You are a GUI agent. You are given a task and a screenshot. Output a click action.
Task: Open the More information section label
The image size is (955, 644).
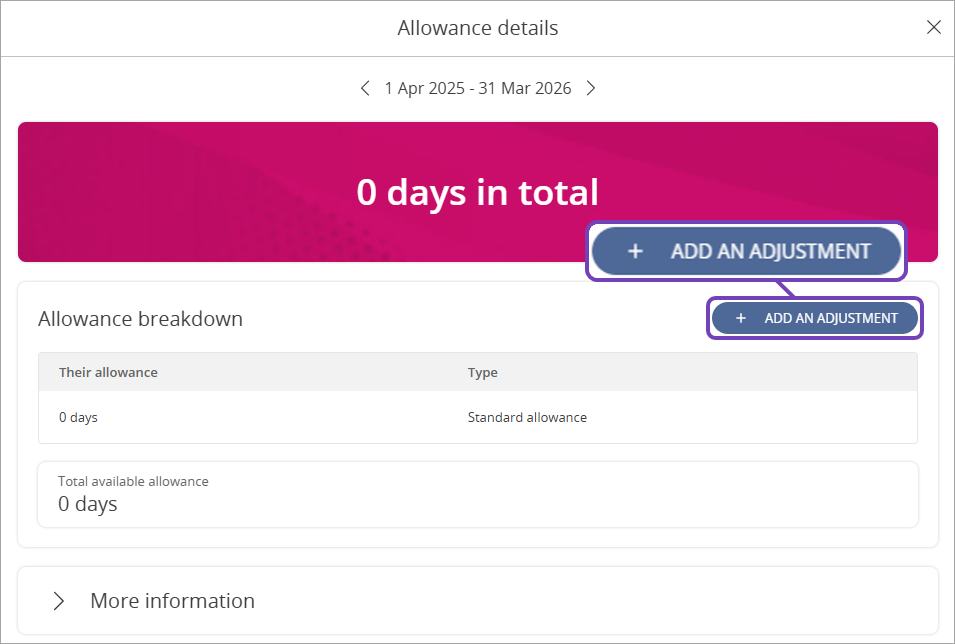[x=172, y=601]
